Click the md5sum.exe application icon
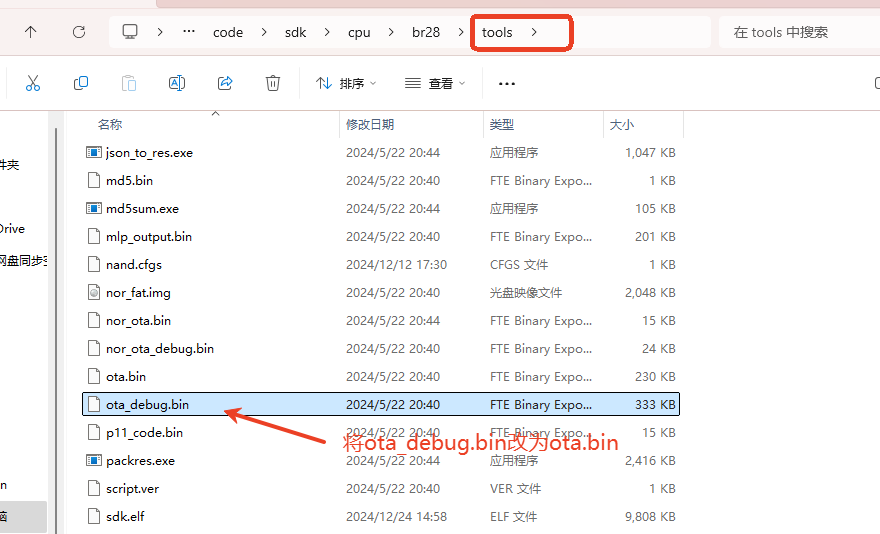This screenshot has width=880, height=534. click(94, 208)
